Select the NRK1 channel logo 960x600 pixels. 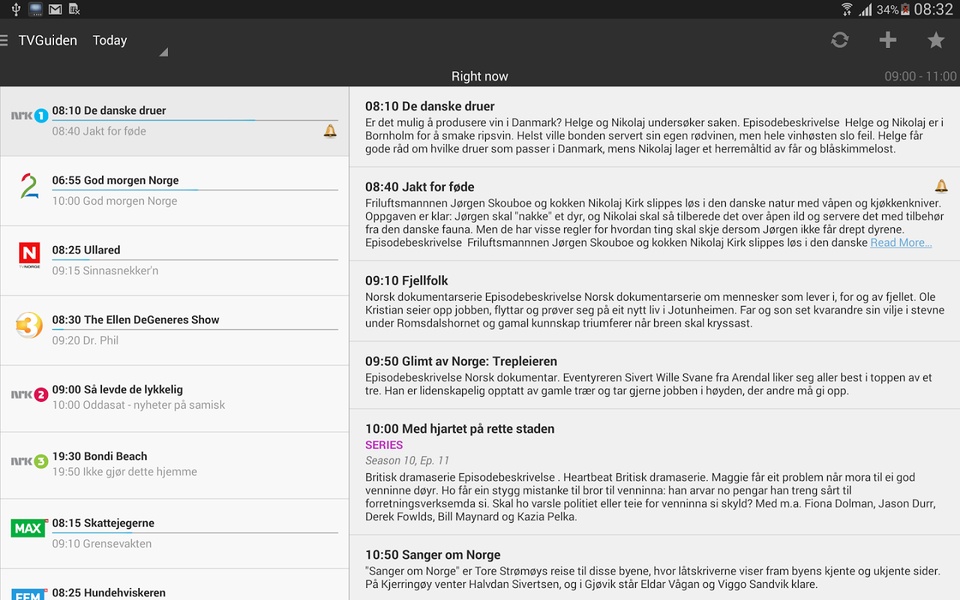pos(29,115)
